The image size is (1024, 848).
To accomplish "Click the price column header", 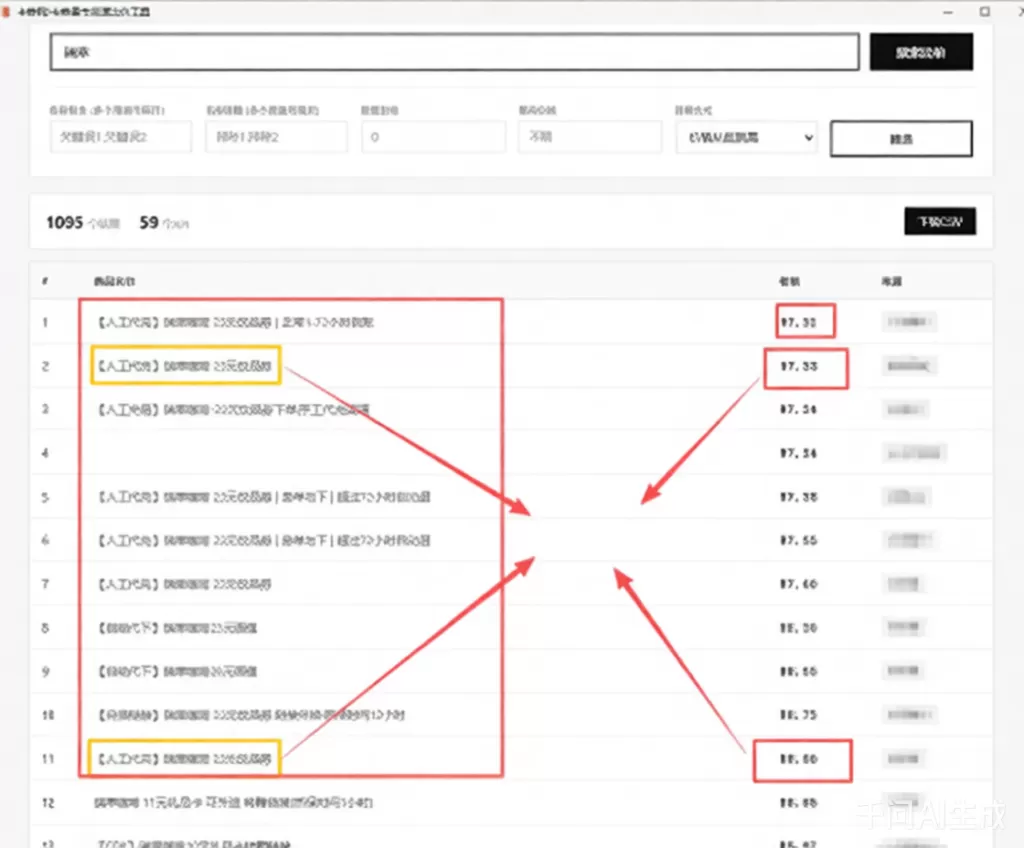I will point(790,281).
